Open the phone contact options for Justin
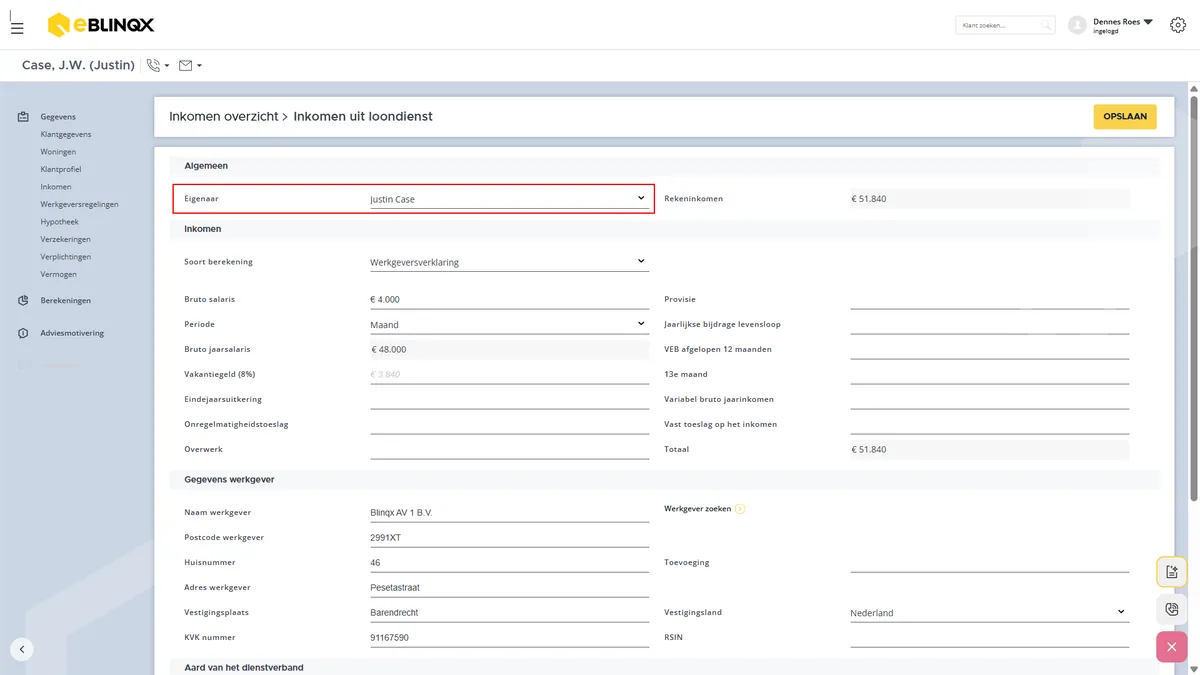Screen dimensions: 1200x675 pos(158,66)
